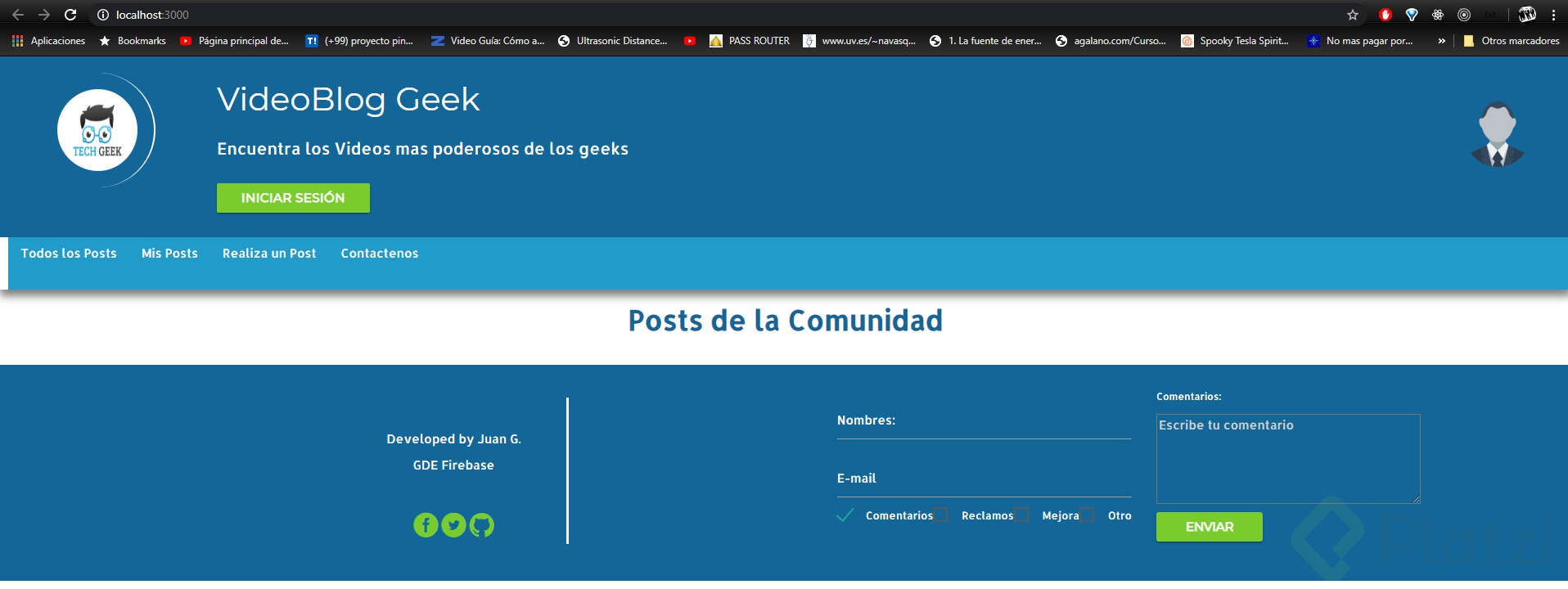Screen dimensions: 1568x589
Task: Open the Video Guía: Cómo a... bookmark
Action: (489, 41)
